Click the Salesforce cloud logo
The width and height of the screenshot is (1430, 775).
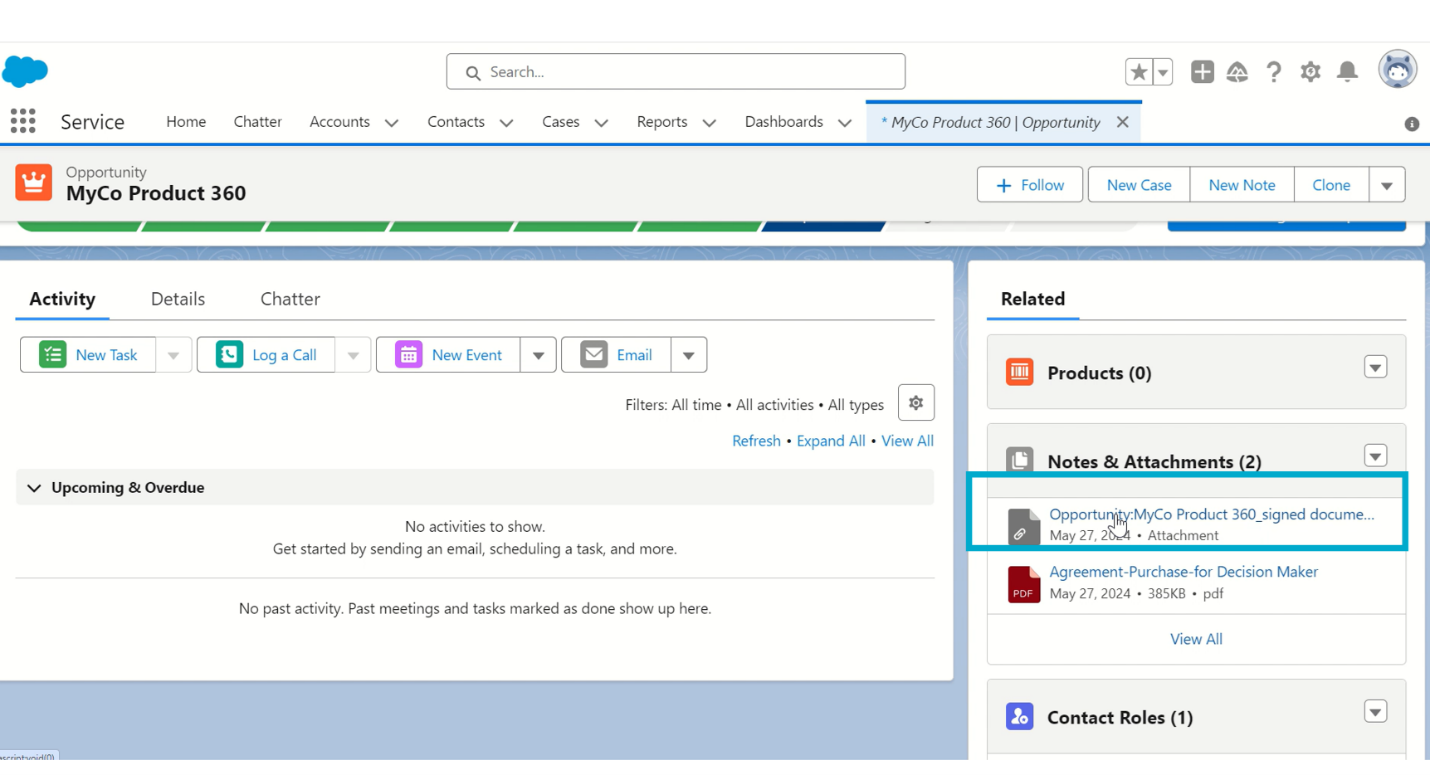click(25, 72)
